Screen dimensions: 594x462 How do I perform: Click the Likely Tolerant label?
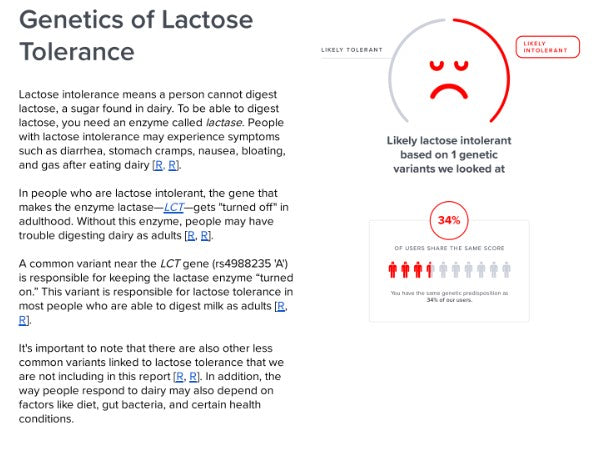(352, 50)
